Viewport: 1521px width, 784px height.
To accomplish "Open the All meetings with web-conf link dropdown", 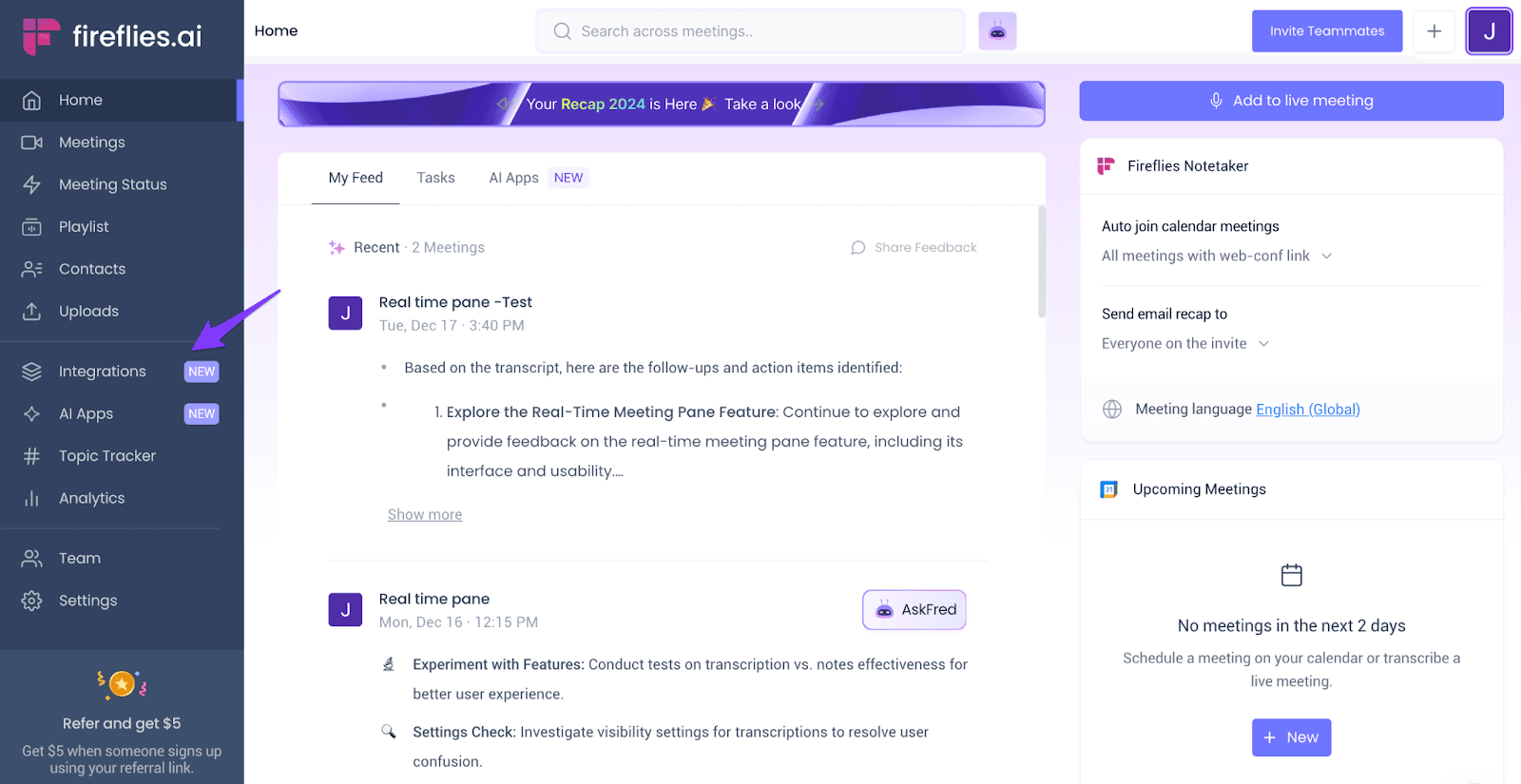I will [x=1217, y=256].
